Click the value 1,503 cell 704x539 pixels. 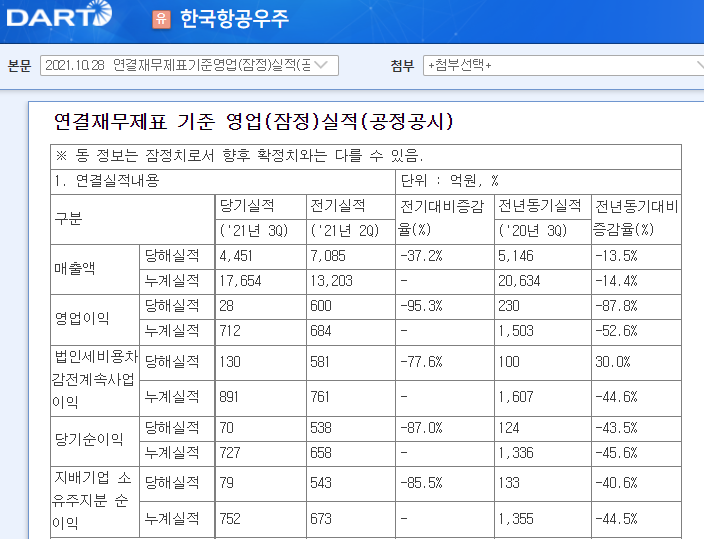pos(543,332)
